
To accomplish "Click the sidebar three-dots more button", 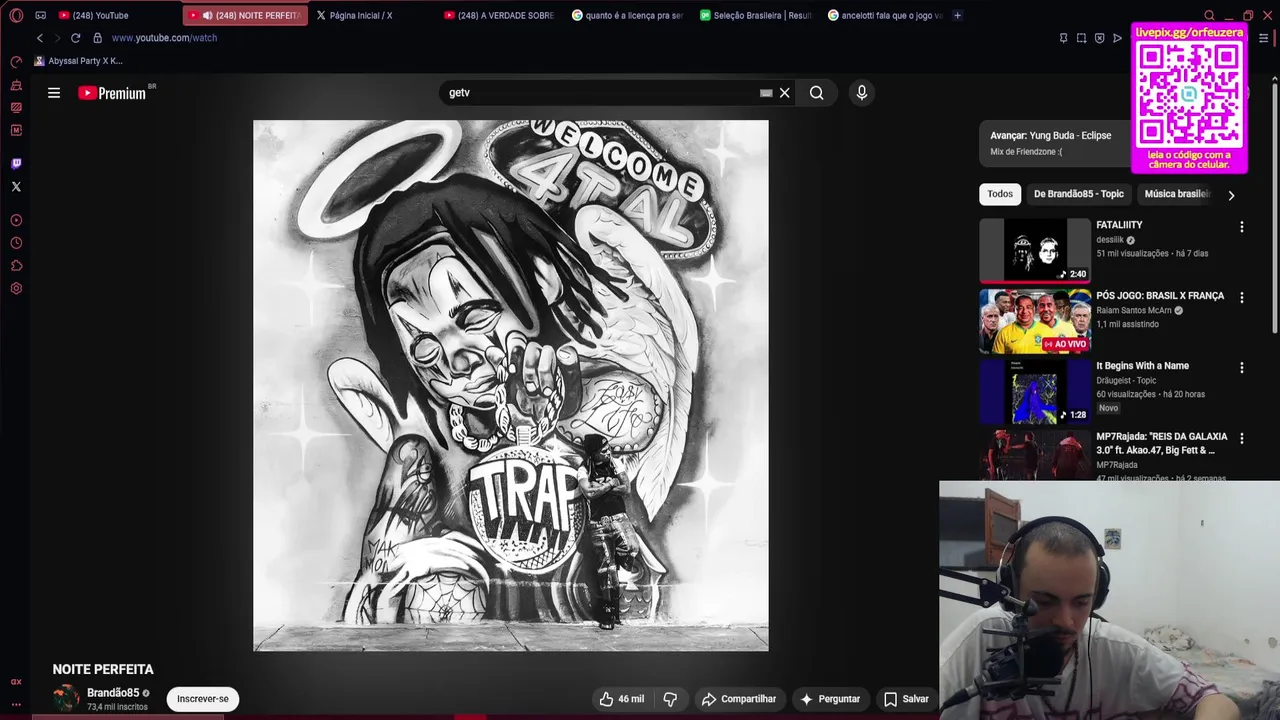I will pos(16,704).
